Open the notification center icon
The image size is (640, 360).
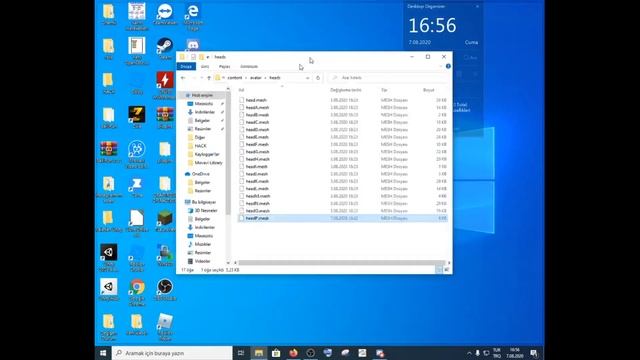click(x=533, y=353)
